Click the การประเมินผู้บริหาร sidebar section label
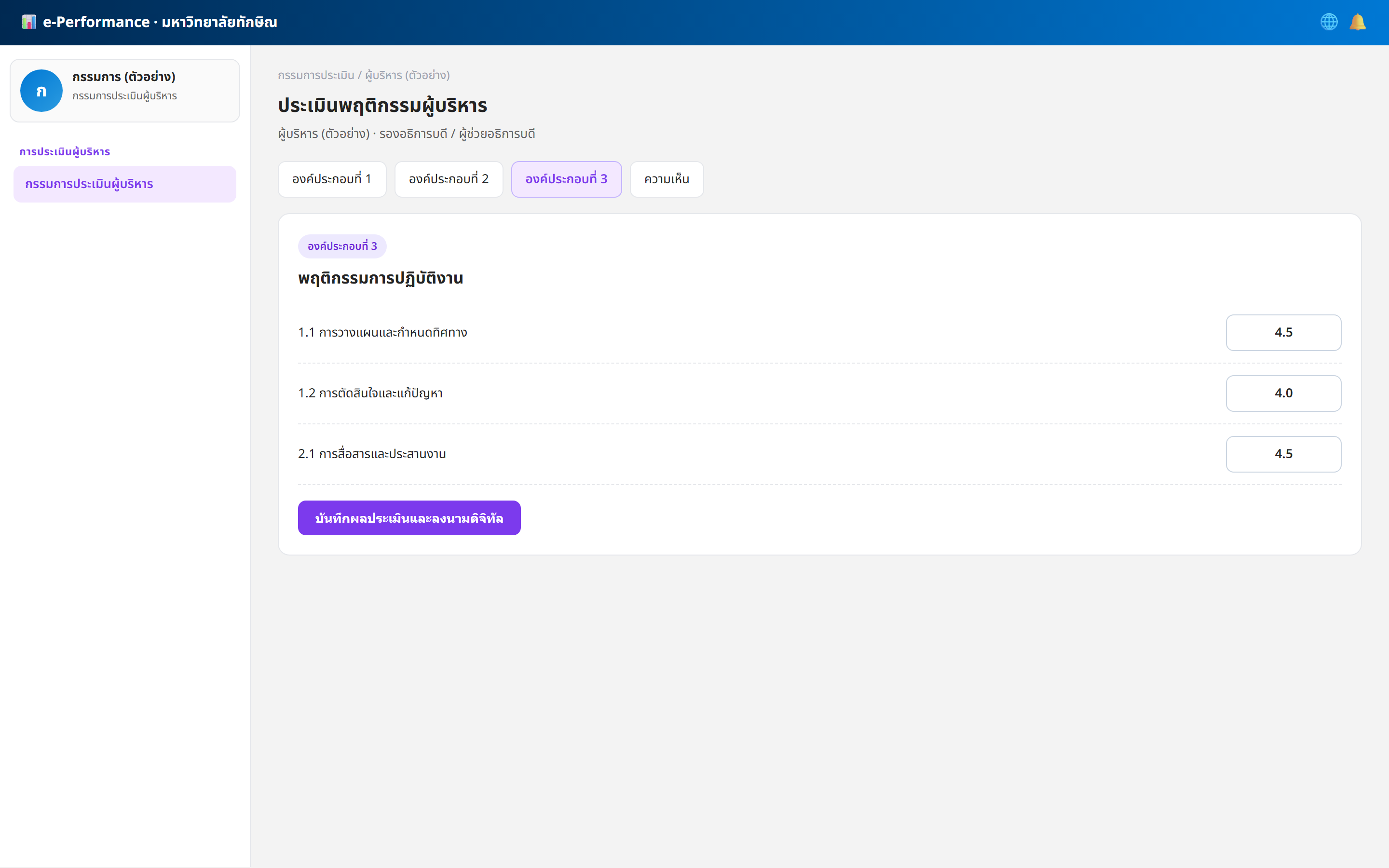The image size is (1389, 868). [65, 151]
